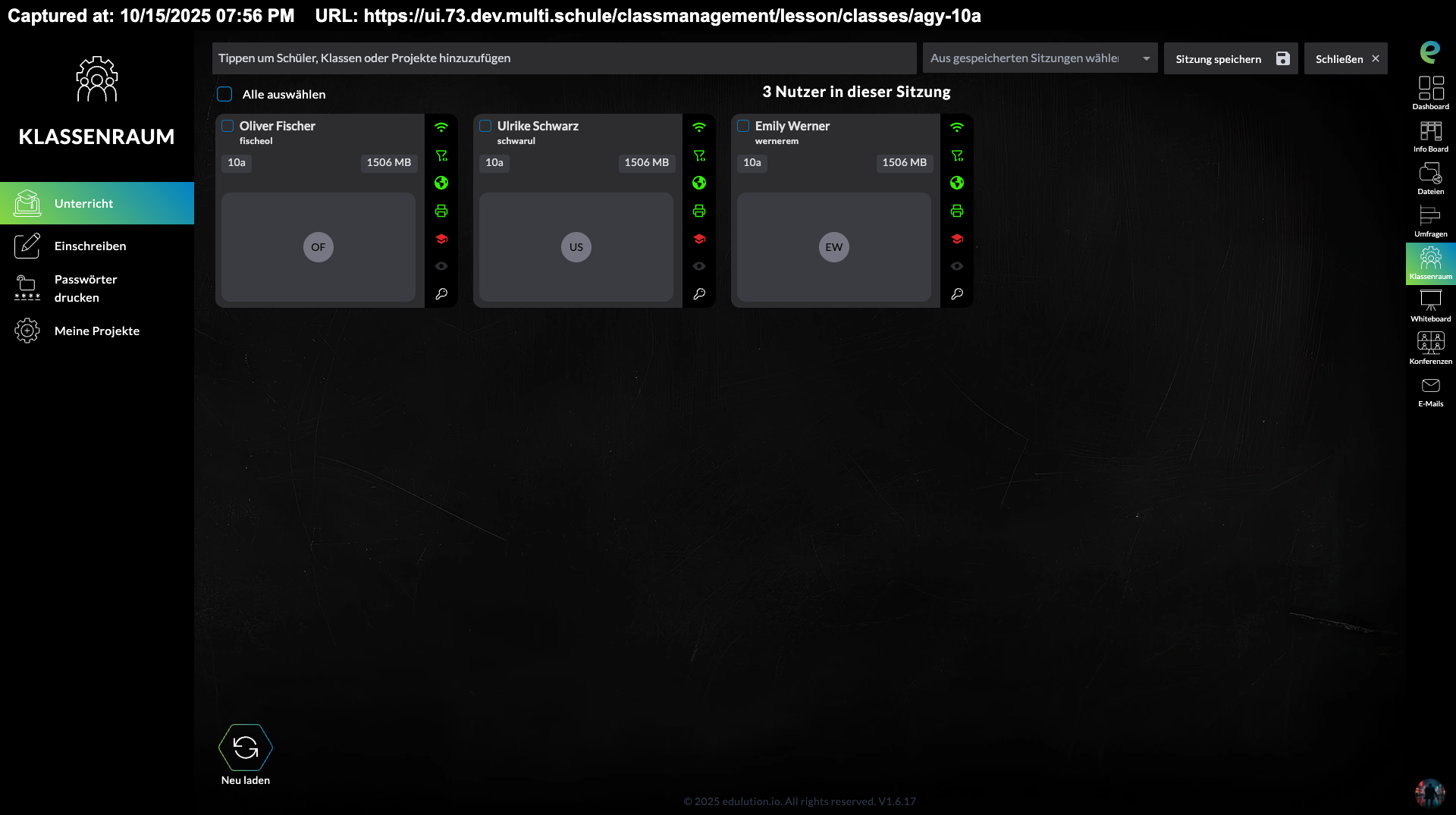Check the Alle auswählen checkbox
The width and height of the screenshot is (1456, 815).
(x=224, y=94)
